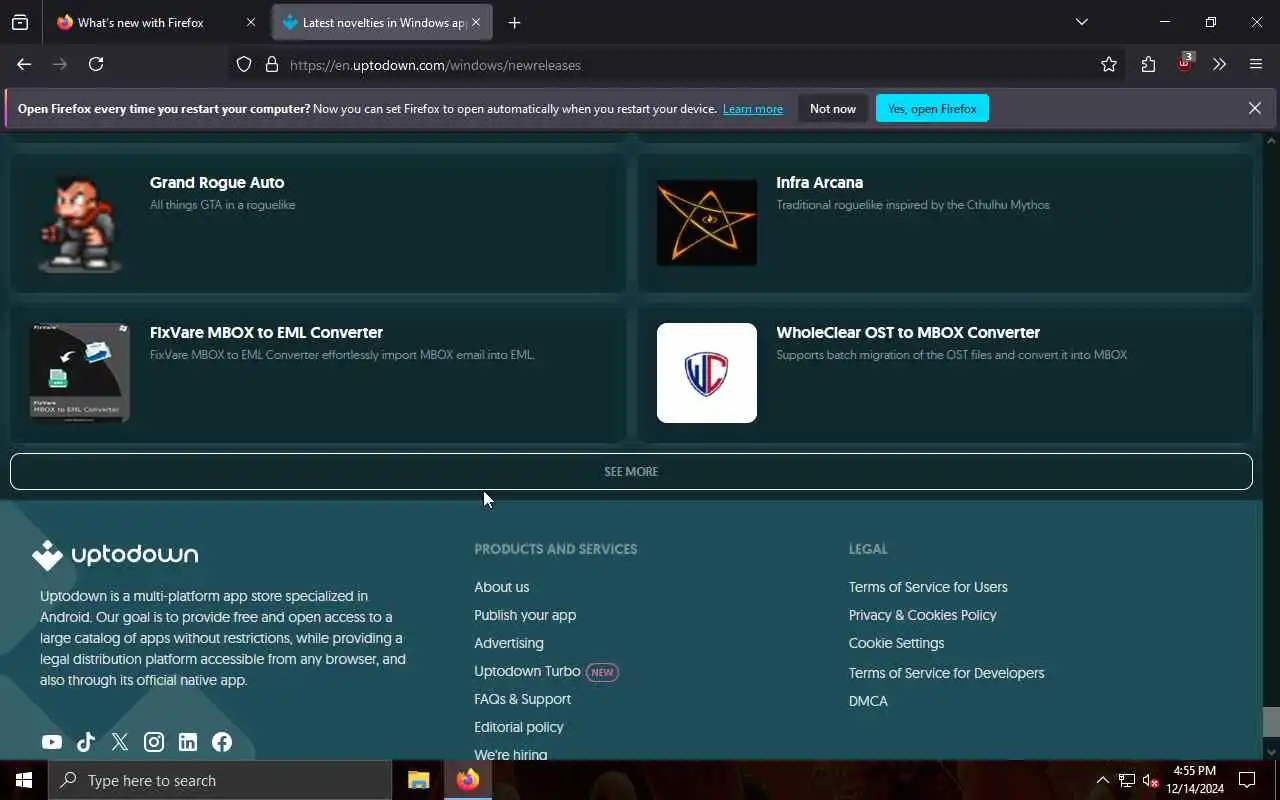The width and height of the screenshot is (1280, 800).
Task: Close the Latest novelties tab
Action: point(476,22)
